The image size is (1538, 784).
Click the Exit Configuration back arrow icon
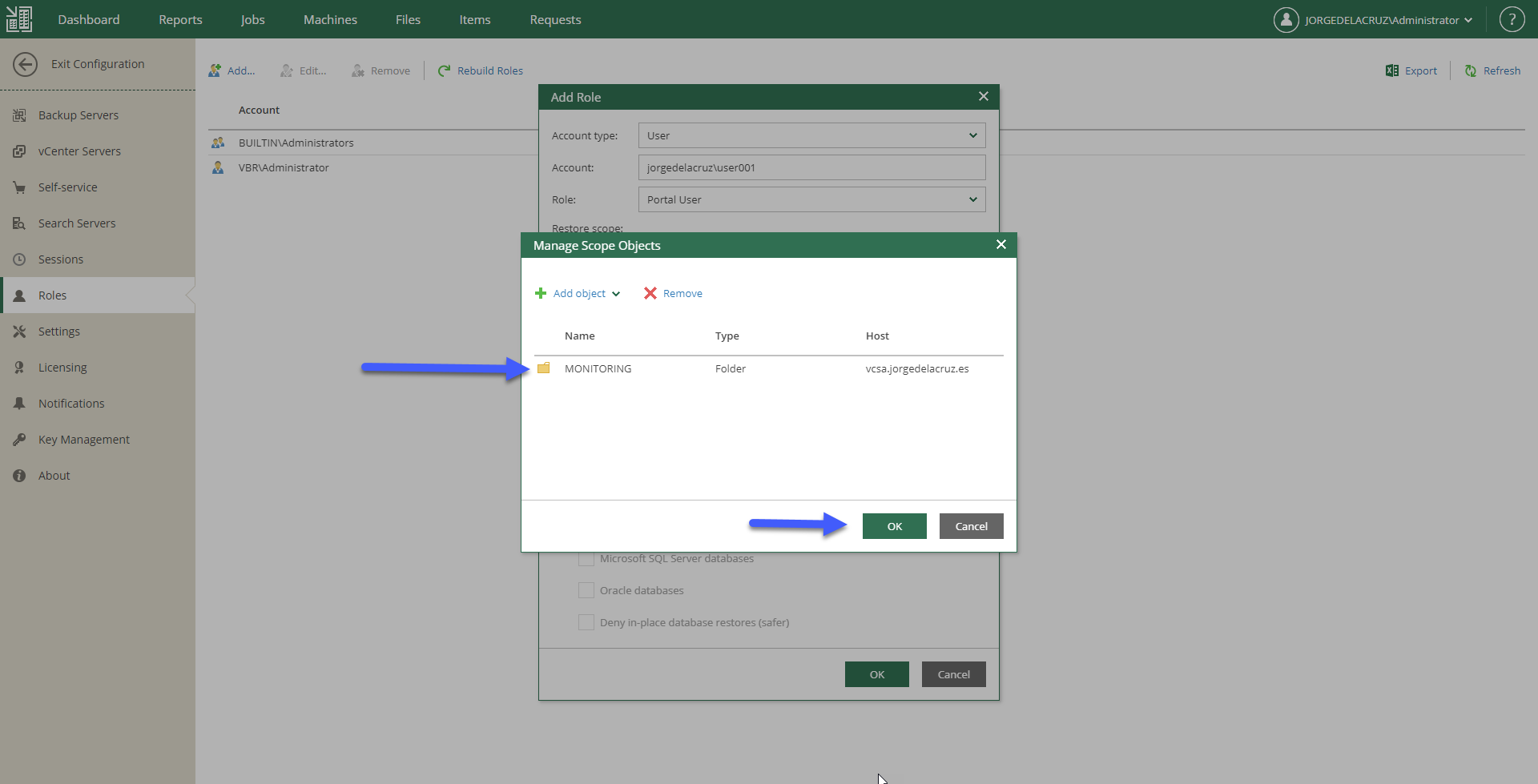26,64
